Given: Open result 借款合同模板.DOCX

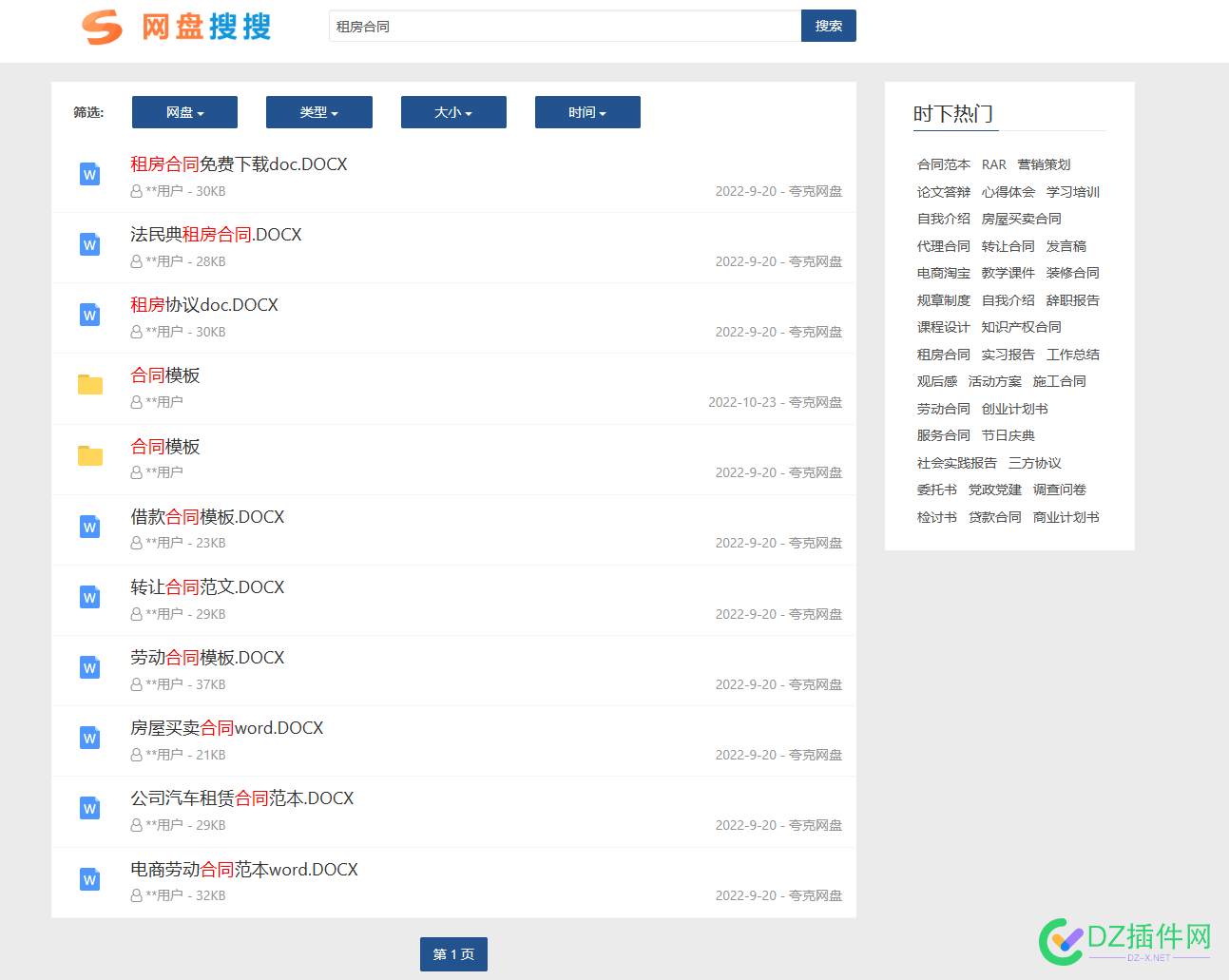Looking at the screenshot, I should [207, 517].
